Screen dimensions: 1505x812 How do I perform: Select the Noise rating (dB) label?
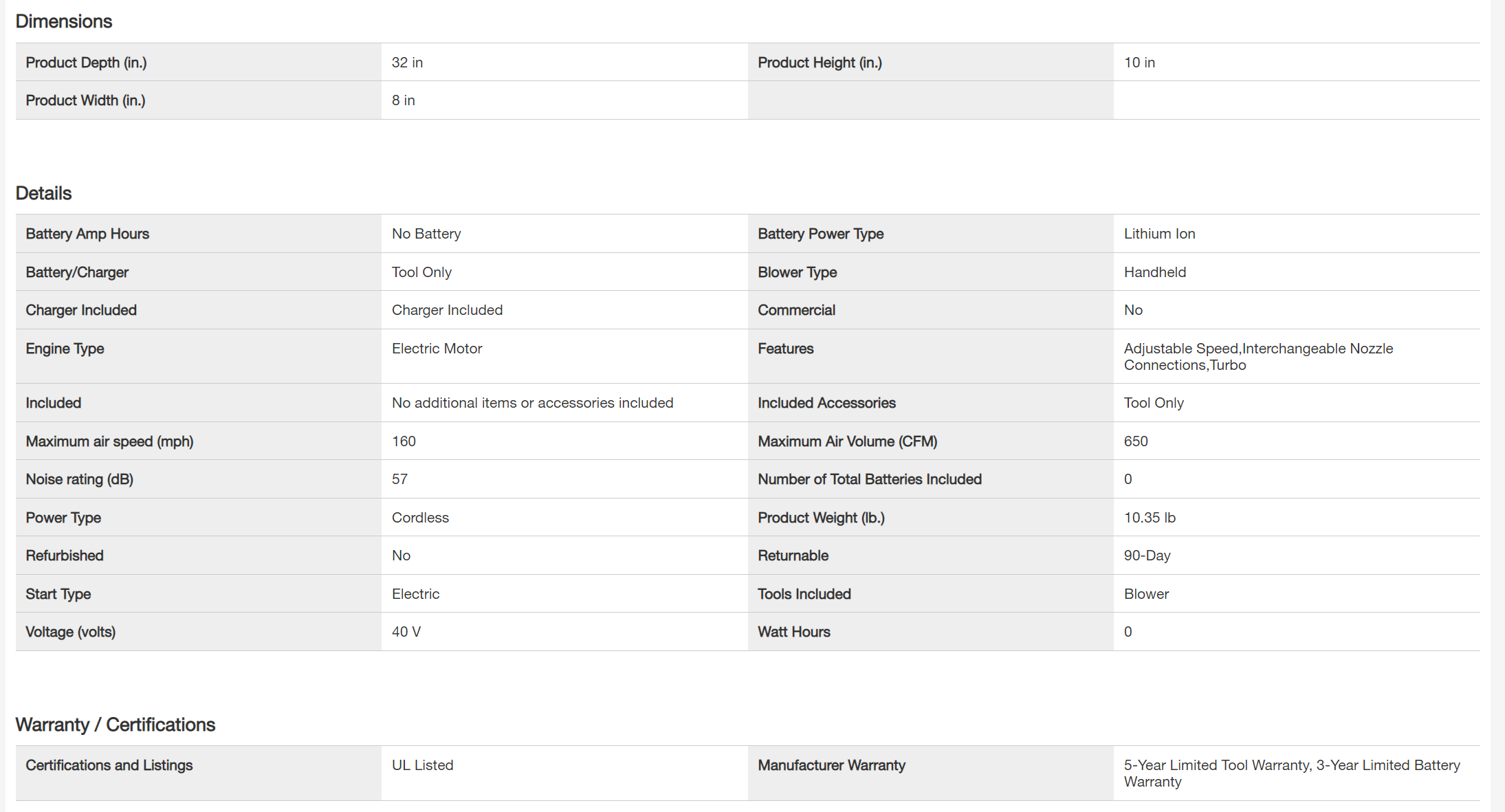pos(79,479)
